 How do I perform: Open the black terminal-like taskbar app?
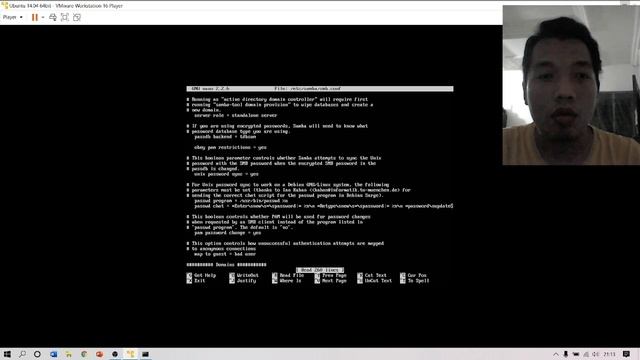pos(145,354)
